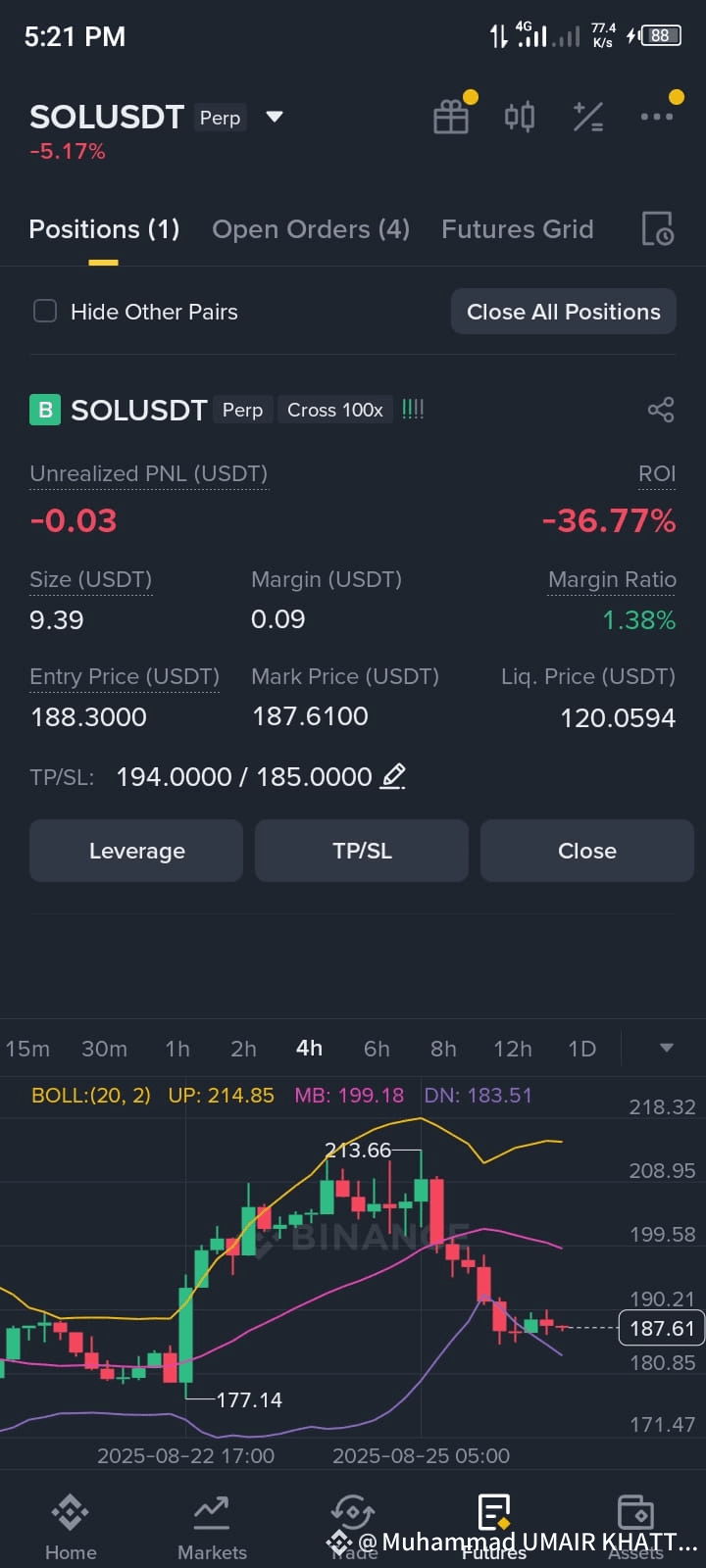Open the order history icon
This screenshot has height=1568, width=706.
tap(657, 228)
